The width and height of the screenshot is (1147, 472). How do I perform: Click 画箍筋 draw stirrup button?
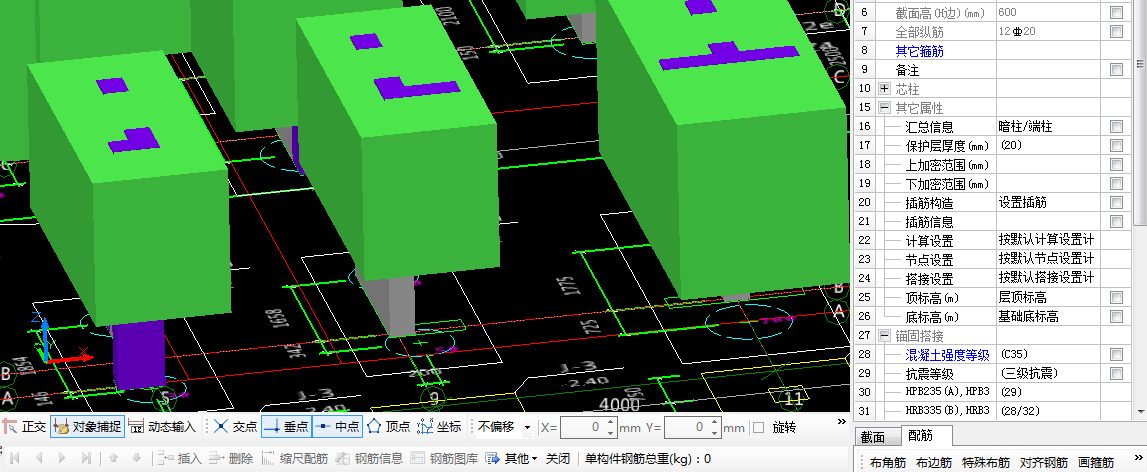pyautogui.click(x=1094, y=462)
